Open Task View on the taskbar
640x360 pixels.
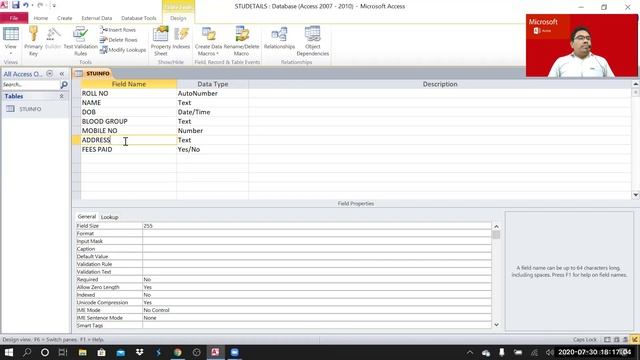(x=63, y=352)
